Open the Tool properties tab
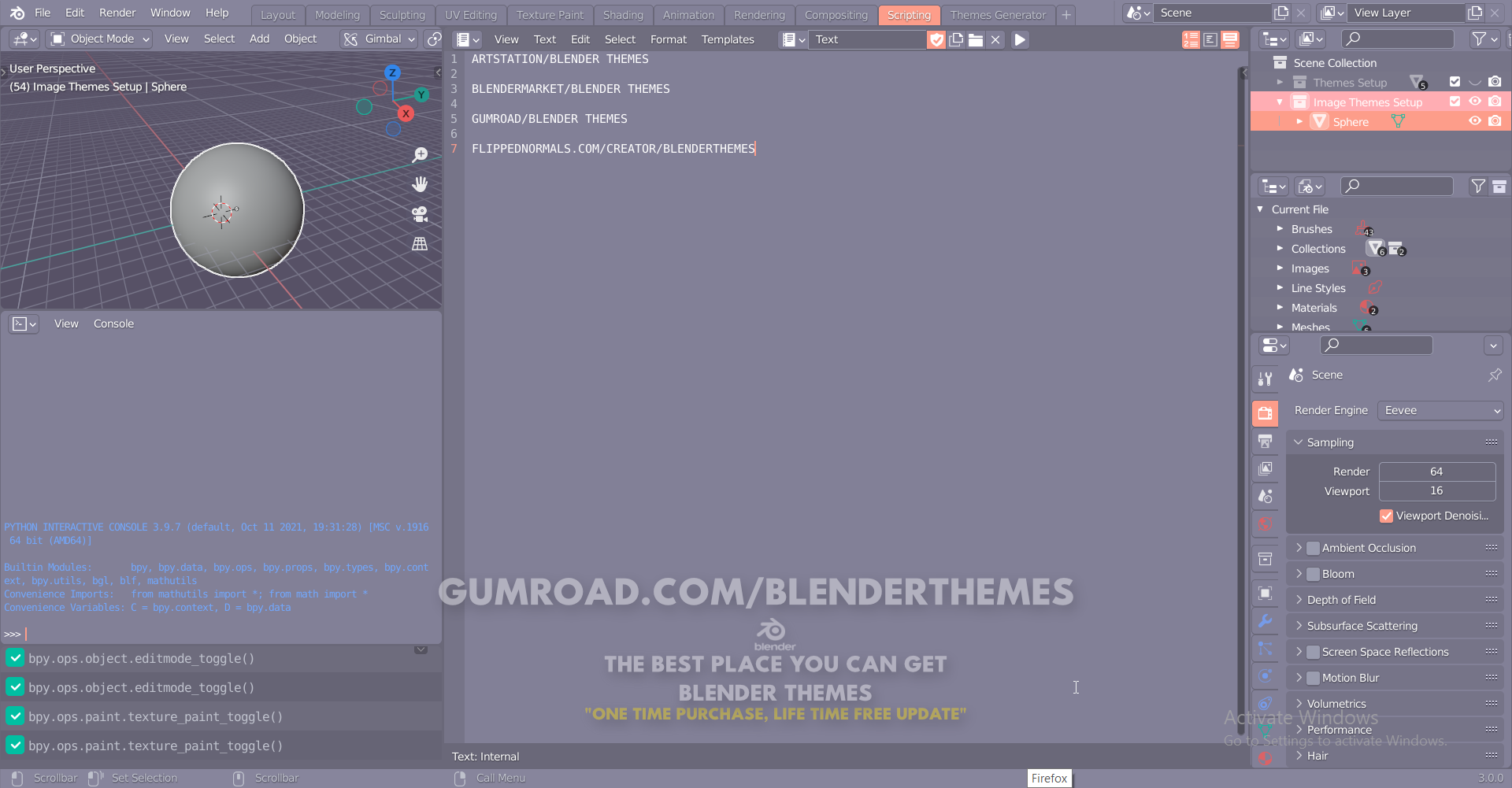Screen dimensions: 1512x788 (x=1266, y=379)
